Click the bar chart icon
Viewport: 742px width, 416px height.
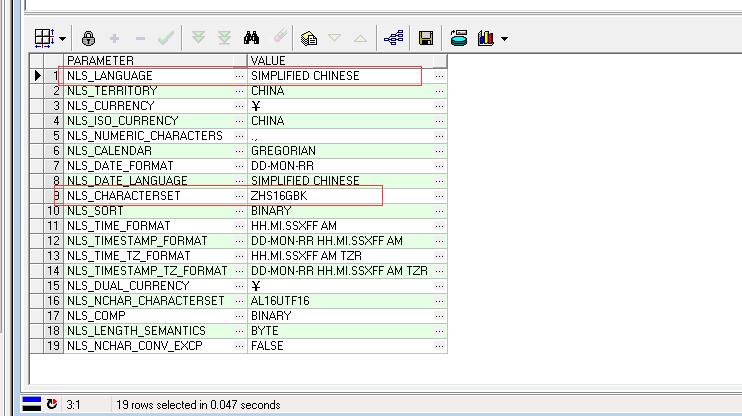[486, 38]
